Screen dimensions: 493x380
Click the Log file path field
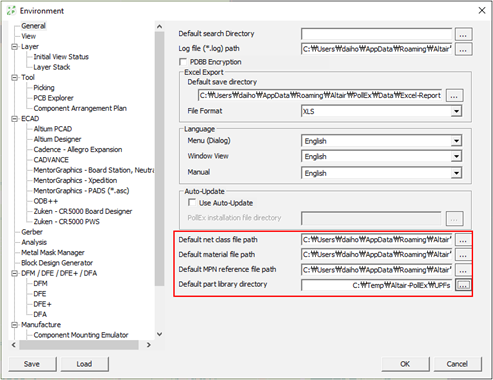(x=377, y=49)
